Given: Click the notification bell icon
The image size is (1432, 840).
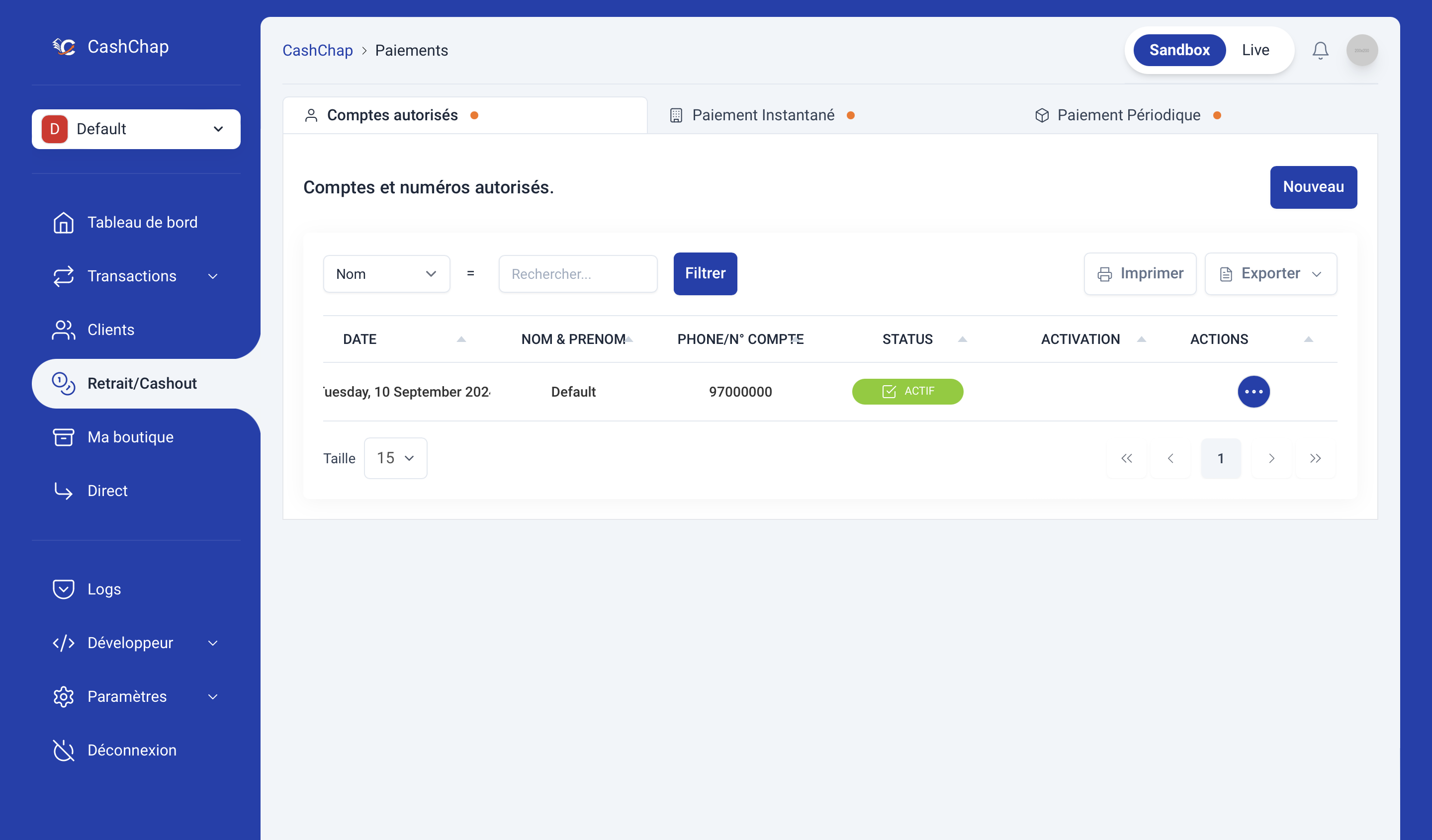Looking at the screenshot, I should [1320, 50].
